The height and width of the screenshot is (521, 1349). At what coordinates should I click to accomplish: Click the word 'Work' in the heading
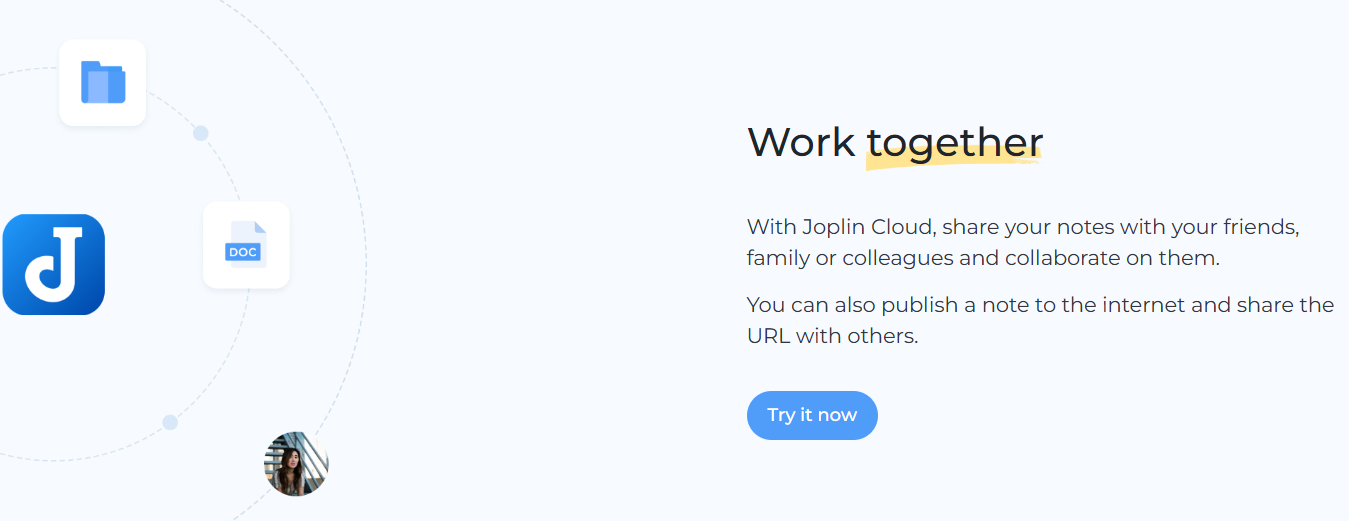802,142
